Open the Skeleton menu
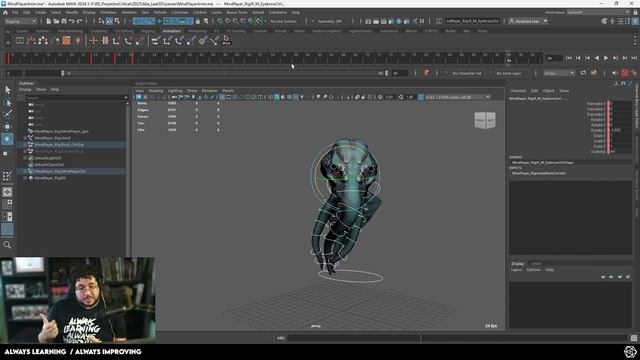 coord(129,13)
